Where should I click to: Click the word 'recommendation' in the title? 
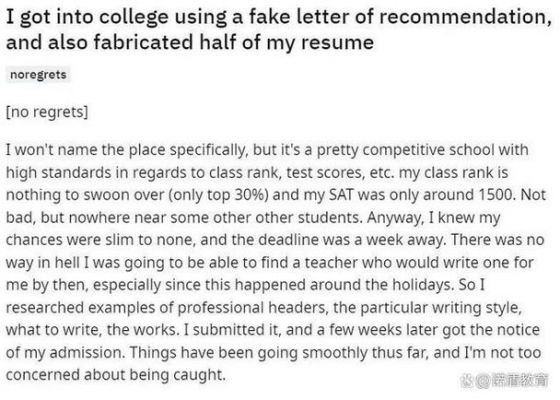[x=465, y=17]
